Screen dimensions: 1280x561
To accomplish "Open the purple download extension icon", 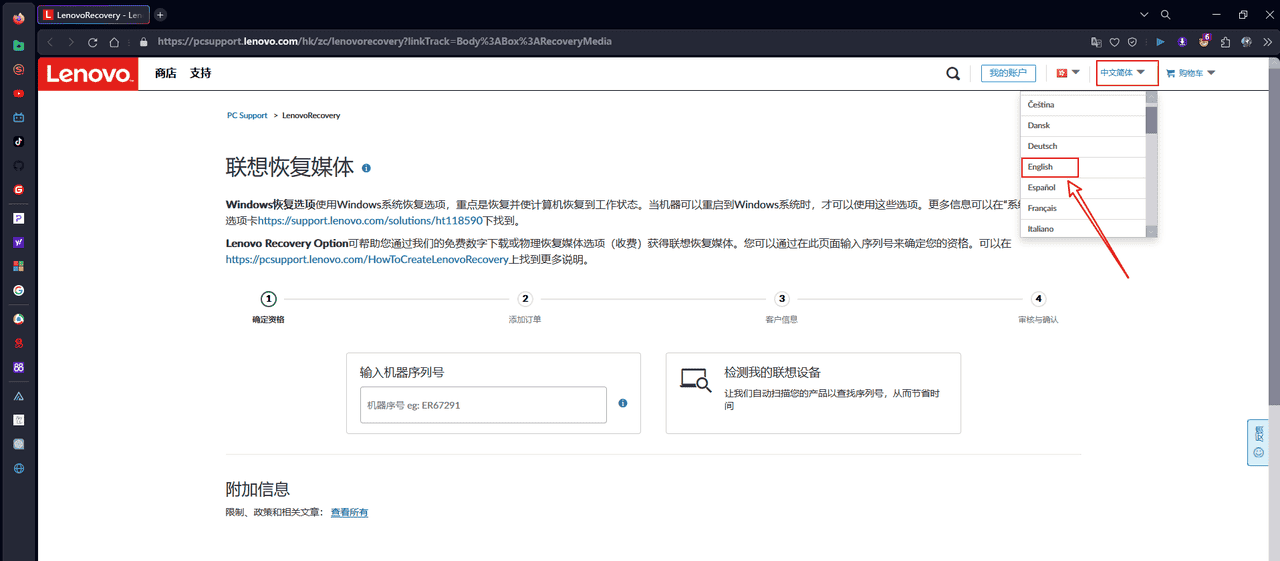I will coord(1182,42).
